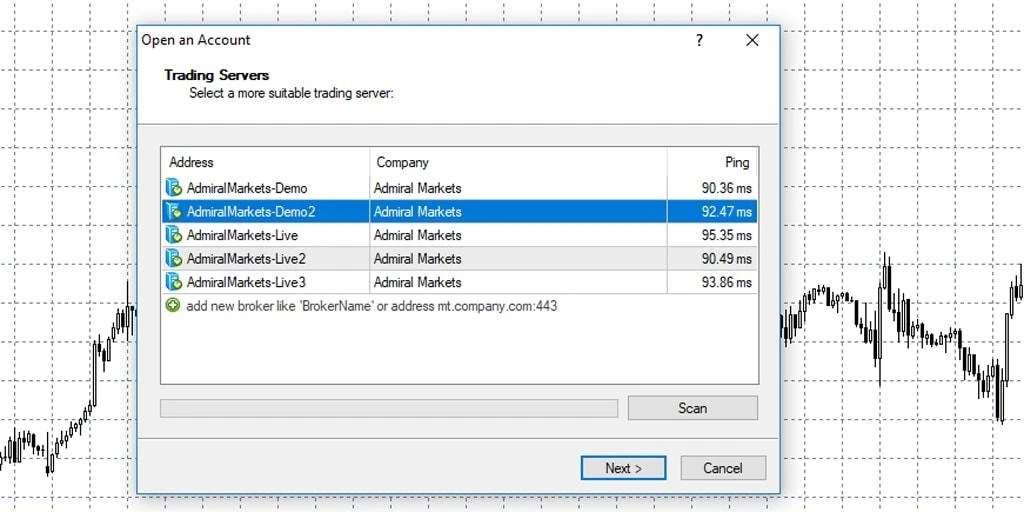The height and width of the screenshot is (512, 1024).
Task: Proceed with the Next button
Action: (624, 468)
